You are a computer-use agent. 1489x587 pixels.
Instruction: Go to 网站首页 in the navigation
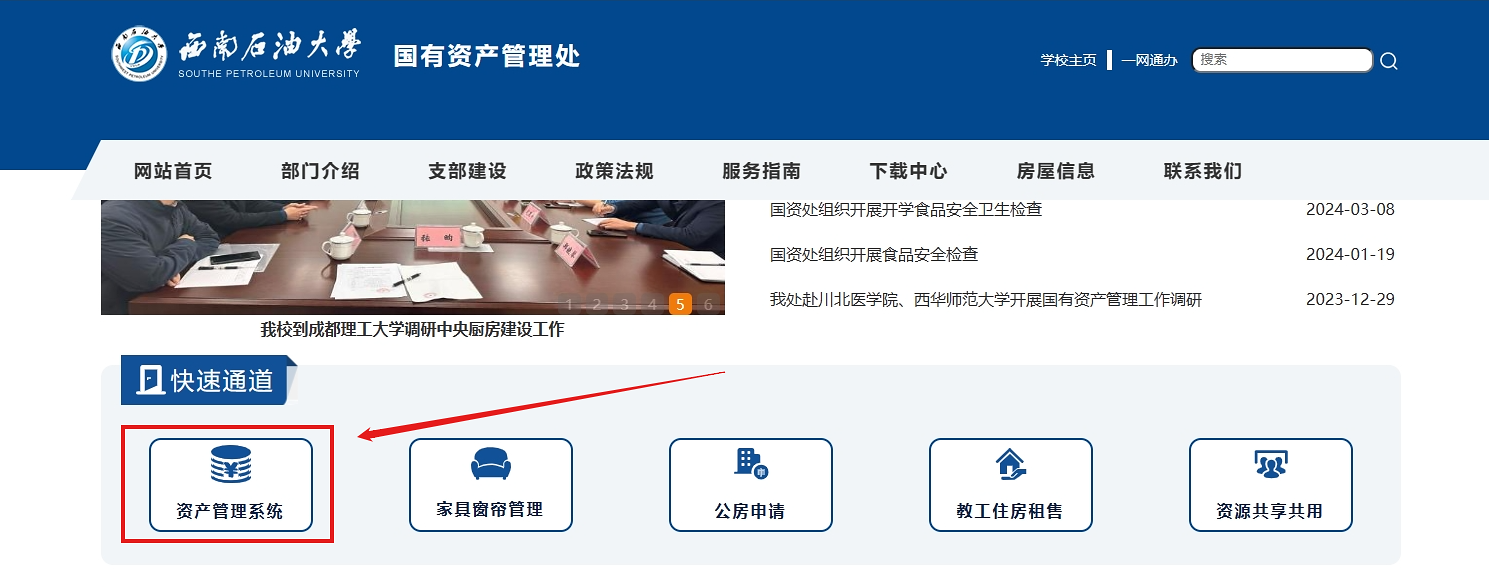[173, 171]
